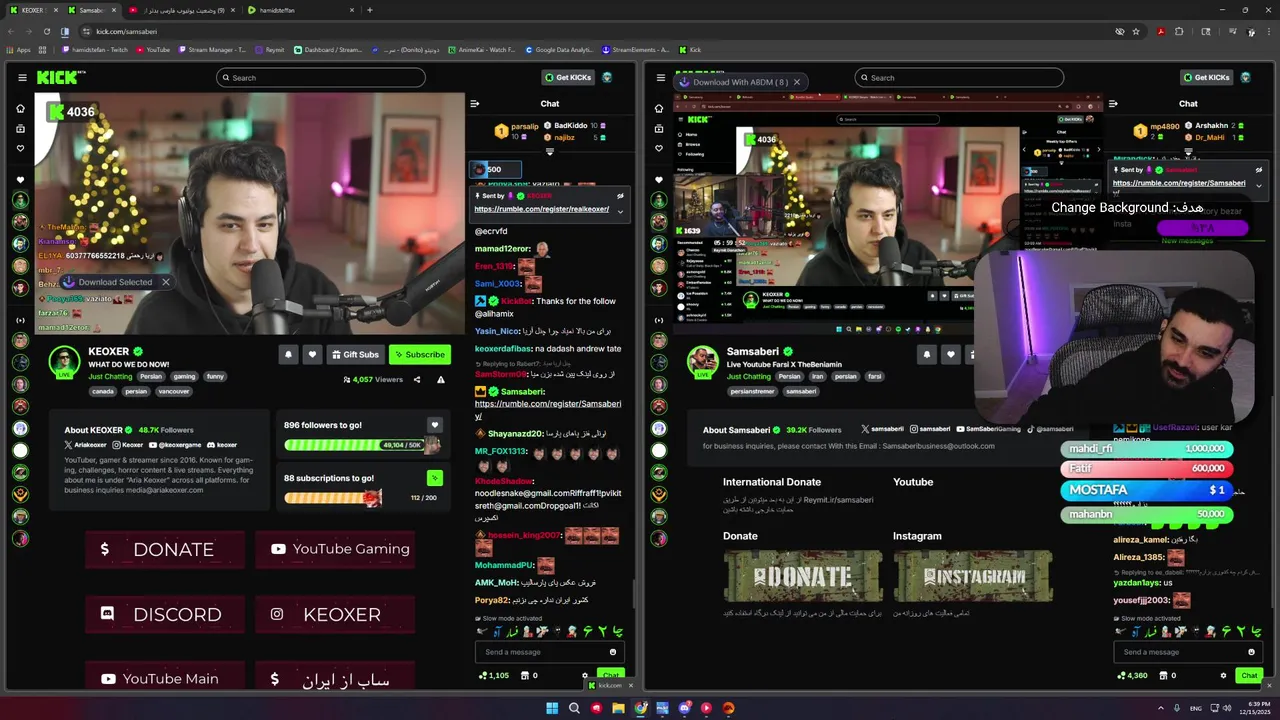Open the Stream Manager bookmark

click(x=212, y=49)
